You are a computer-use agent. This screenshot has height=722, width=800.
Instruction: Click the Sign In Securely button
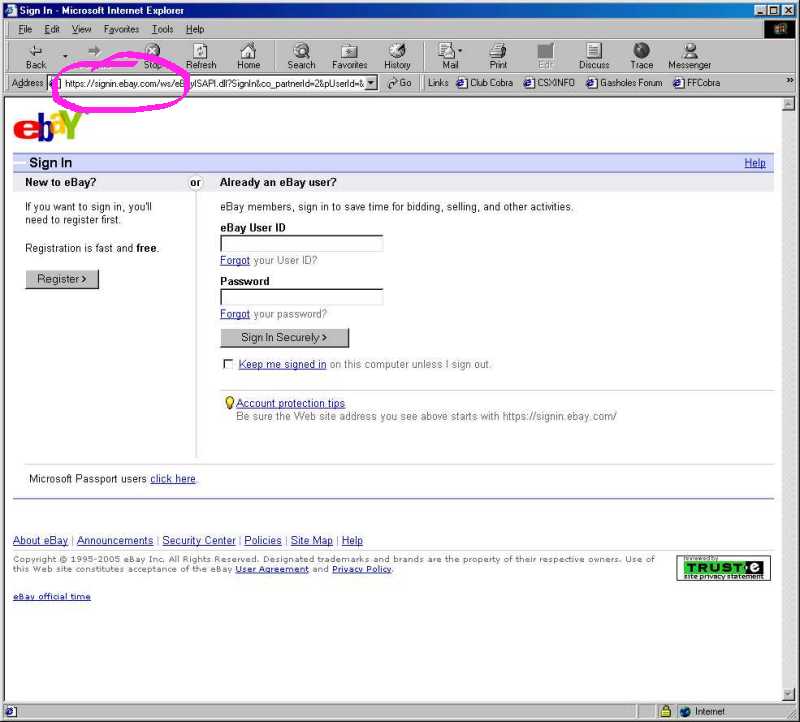tap(284, 338)
